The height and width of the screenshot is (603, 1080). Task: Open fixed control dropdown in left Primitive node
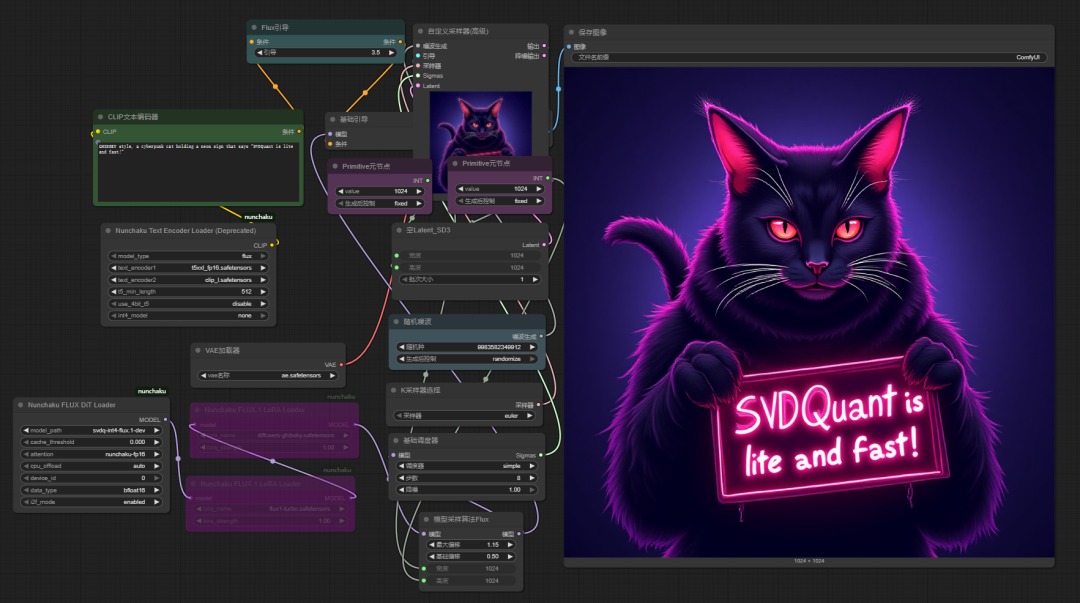click(380, 204)
